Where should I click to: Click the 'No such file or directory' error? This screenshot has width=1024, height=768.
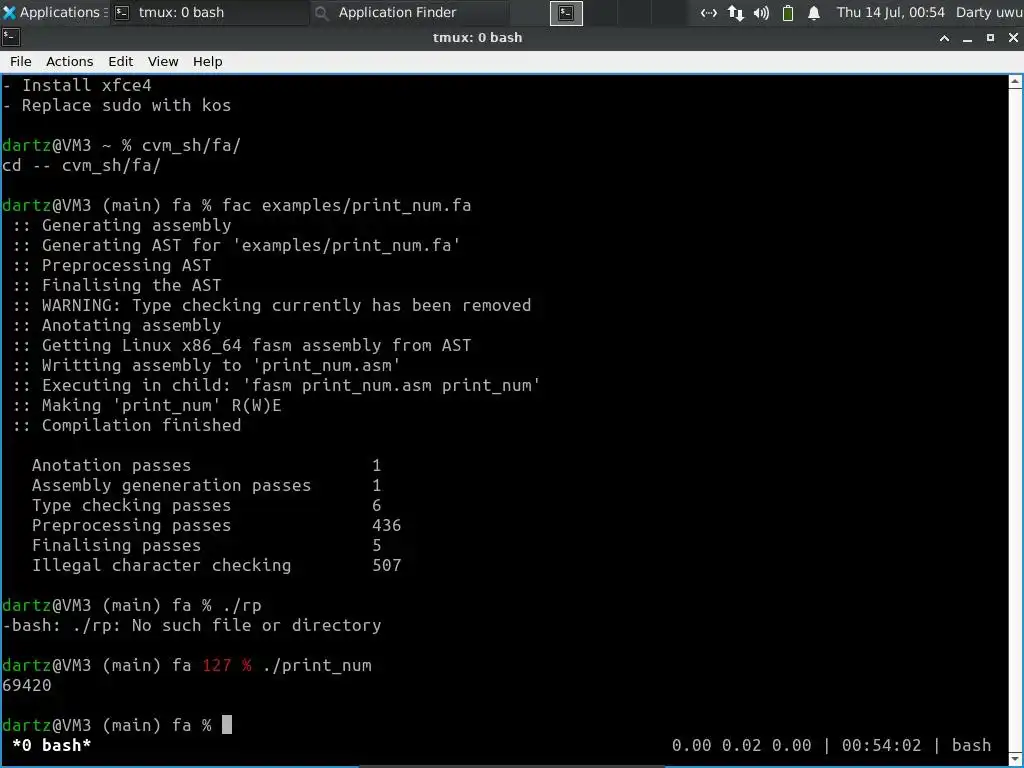[x=257, y=625]
